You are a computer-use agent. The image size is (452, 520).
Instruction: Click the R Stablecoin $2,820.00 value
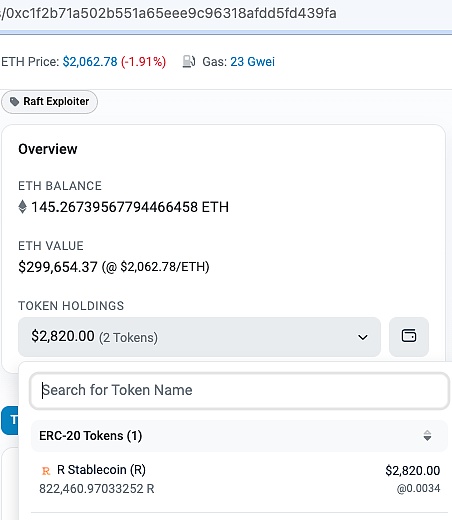pos(413,471)
